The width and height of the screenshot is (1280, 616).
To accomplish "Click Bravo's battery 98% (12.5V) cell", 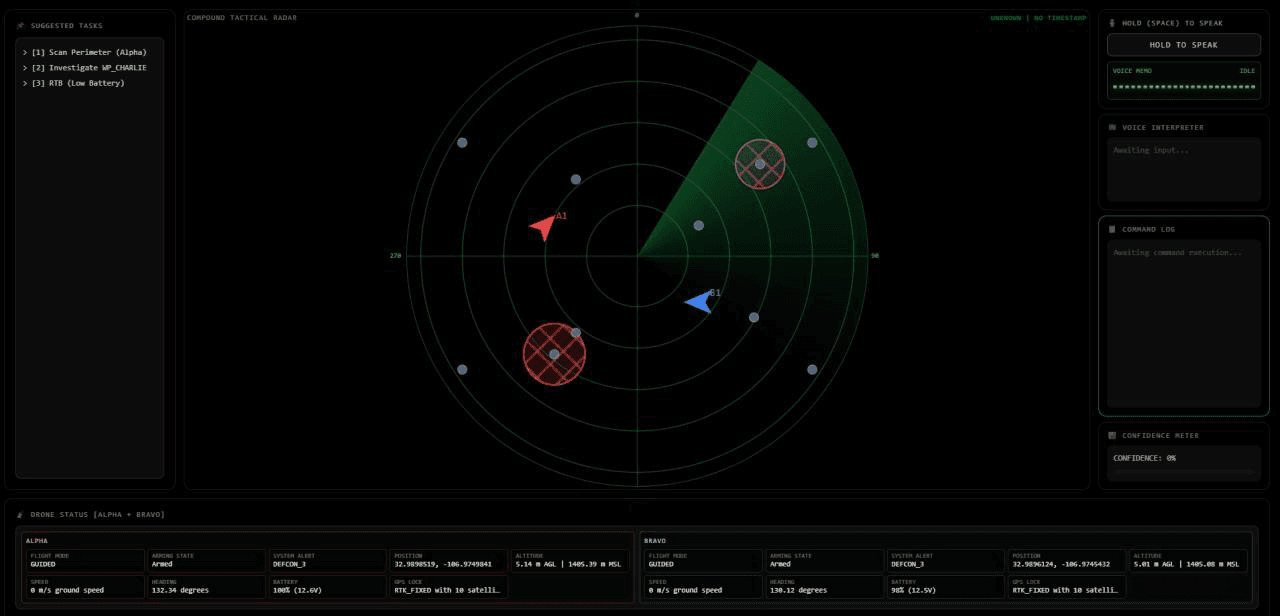I will pos(946,586).
